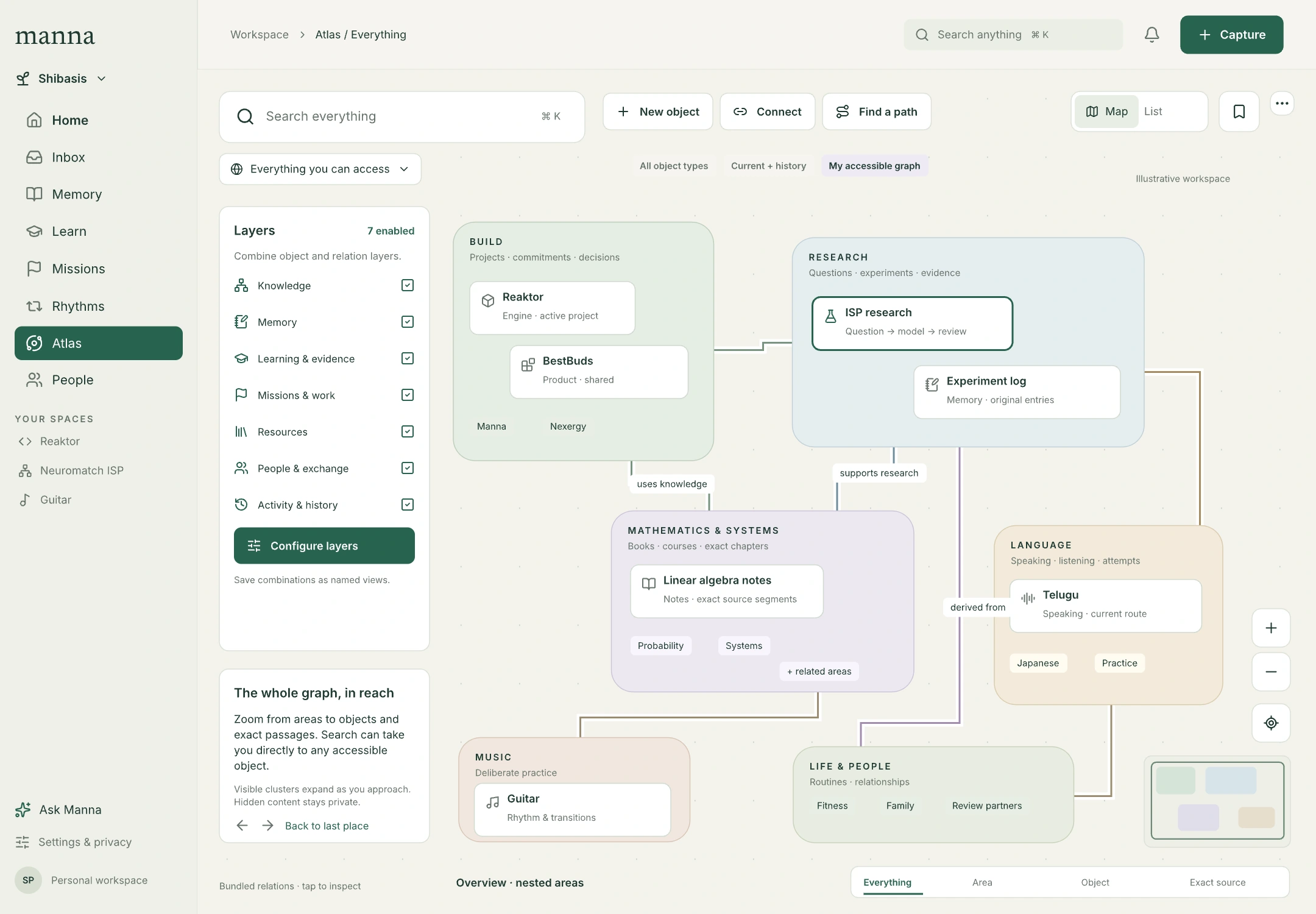Viewport: 1316px width, 914px height.
Task: Click Find a path button
Action: tap(877, 112)
